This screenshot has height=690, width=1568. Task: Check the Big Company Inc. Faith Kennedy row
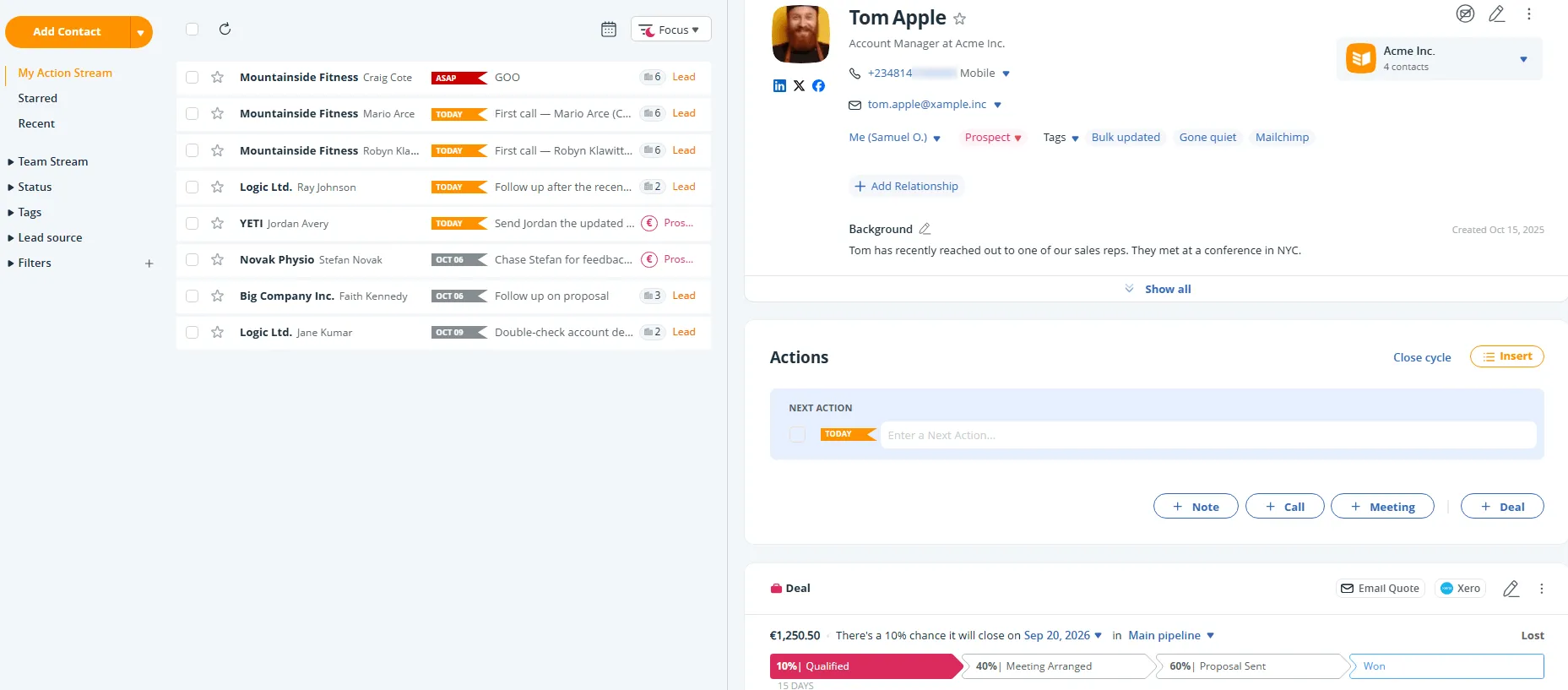point(193,296)
